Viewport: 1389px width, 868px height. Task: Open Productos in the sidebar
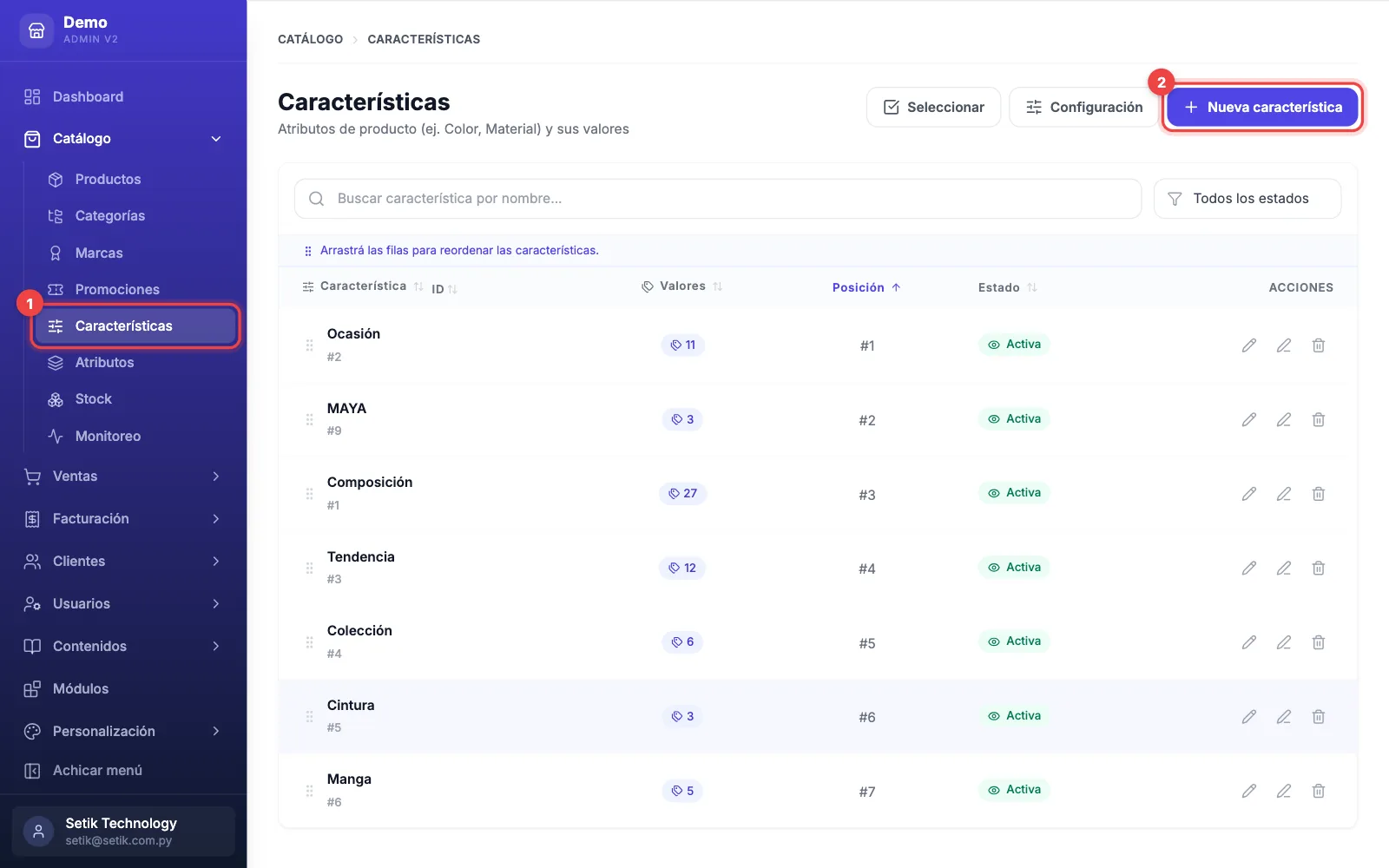point(108,180)
